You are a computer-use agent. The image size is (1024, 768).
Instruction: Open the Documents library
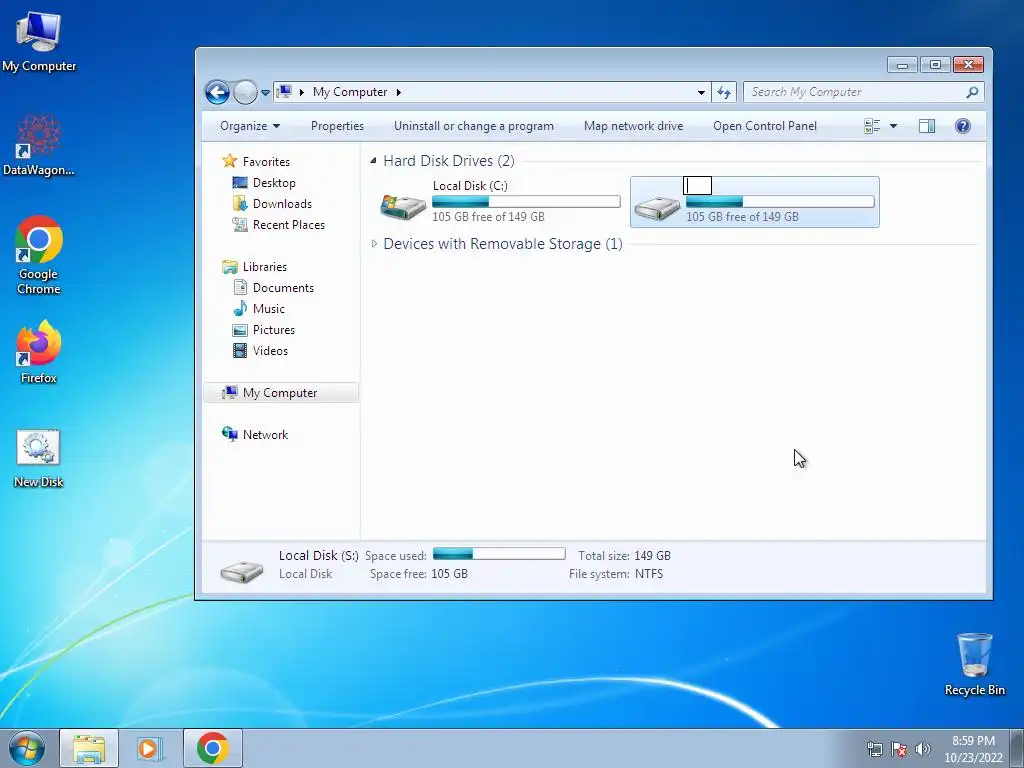(x=283, y=287)
